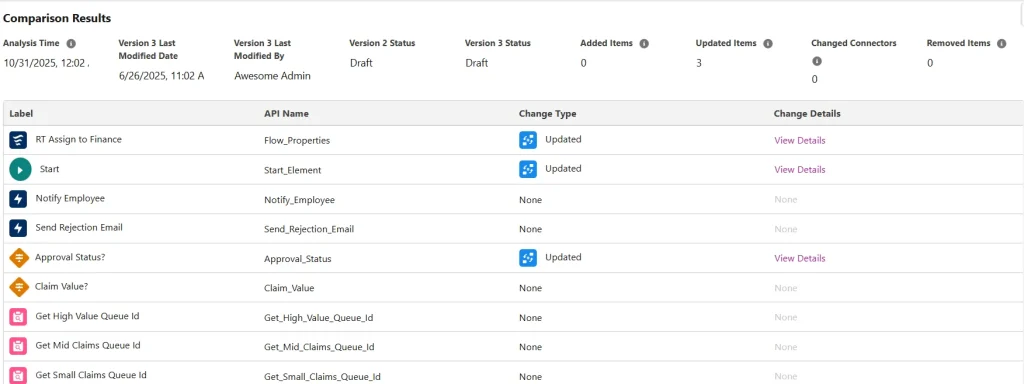This screenshot has width=1024, height=384.
Task: Click the Updated Items count of 3
Action: point(699,63)
